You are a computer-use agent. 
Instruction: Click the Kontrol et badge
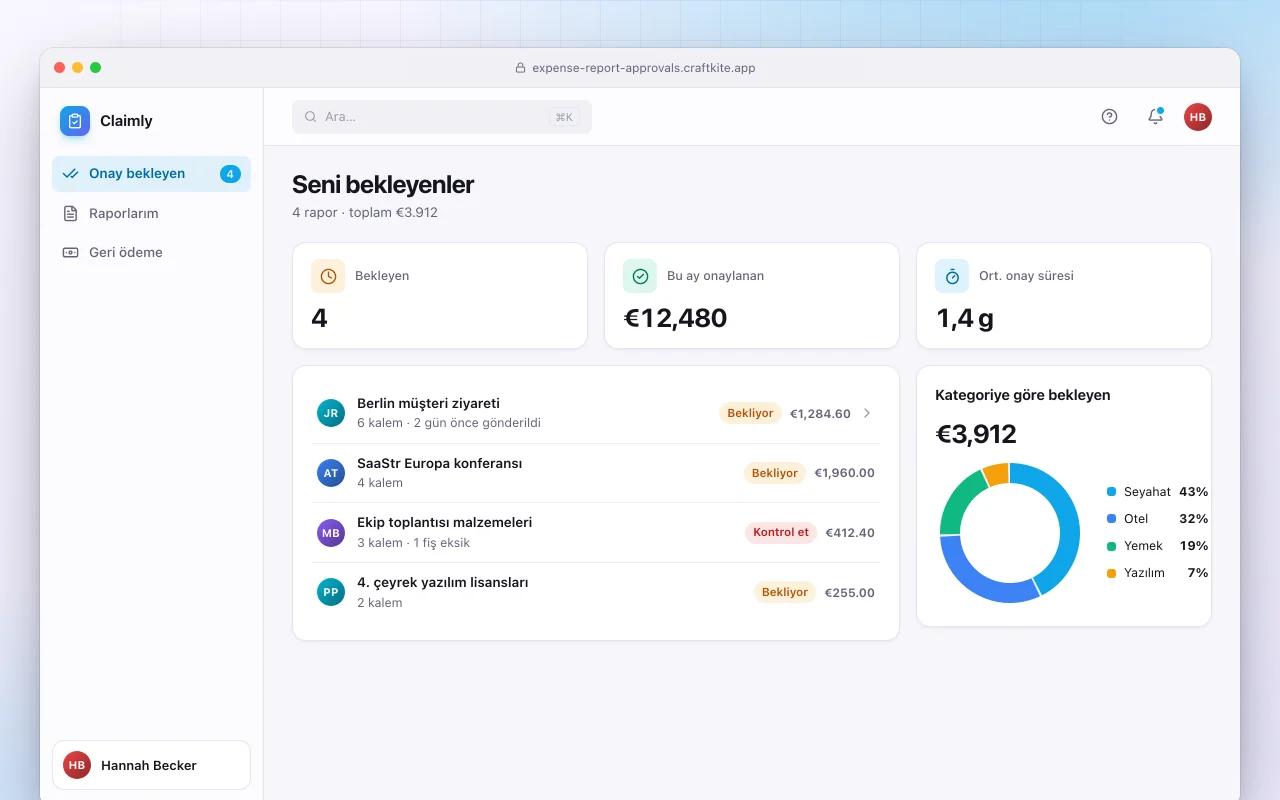coord(781,533)
